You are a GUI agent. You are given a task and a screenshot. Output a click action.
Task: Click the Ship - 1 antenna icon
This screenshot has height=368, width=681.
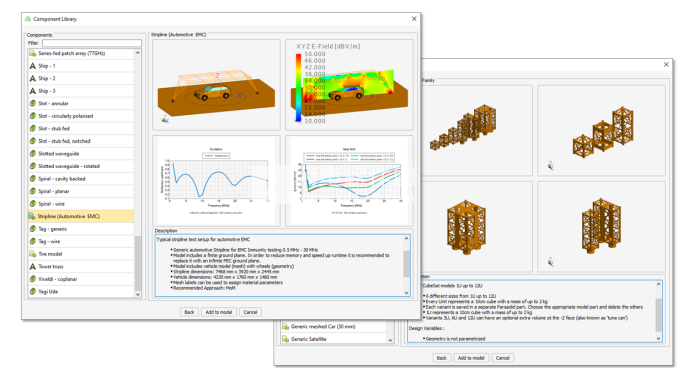(33, 66)
